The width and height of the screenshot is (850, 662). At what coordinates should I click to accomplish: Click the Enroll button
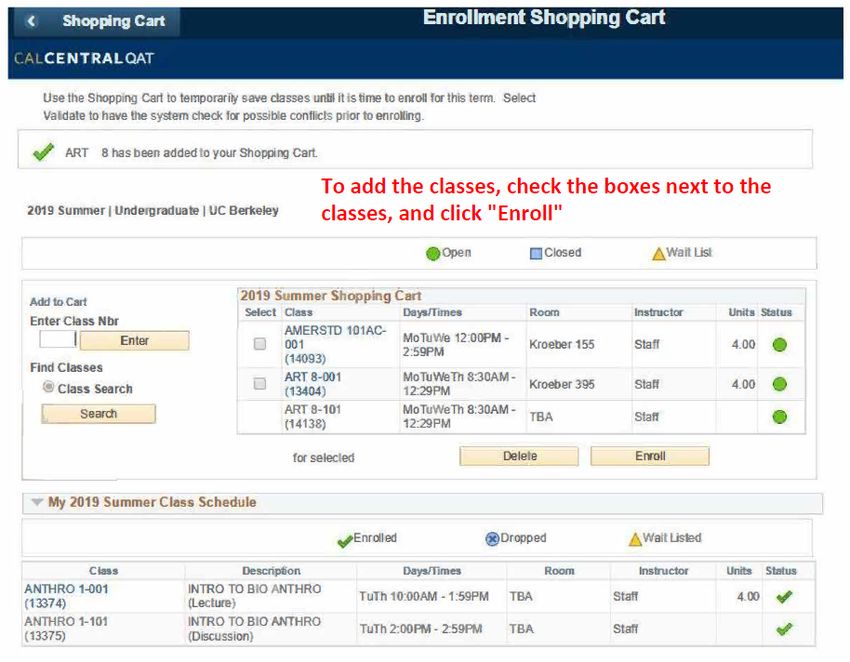pyautogui.click(x=650, y=456)
